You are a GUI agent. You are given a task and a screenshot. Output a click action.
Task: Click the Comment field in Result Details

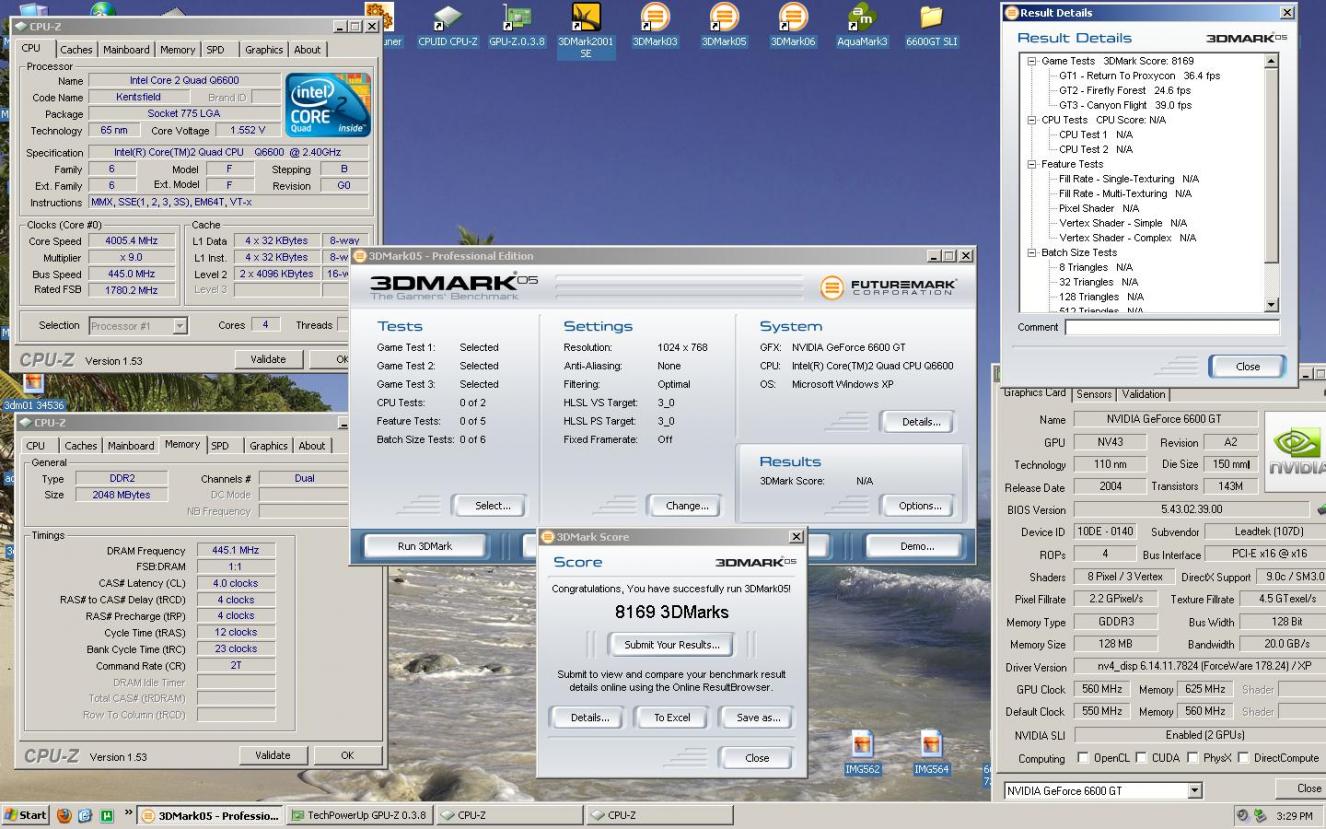(1172, 328)
